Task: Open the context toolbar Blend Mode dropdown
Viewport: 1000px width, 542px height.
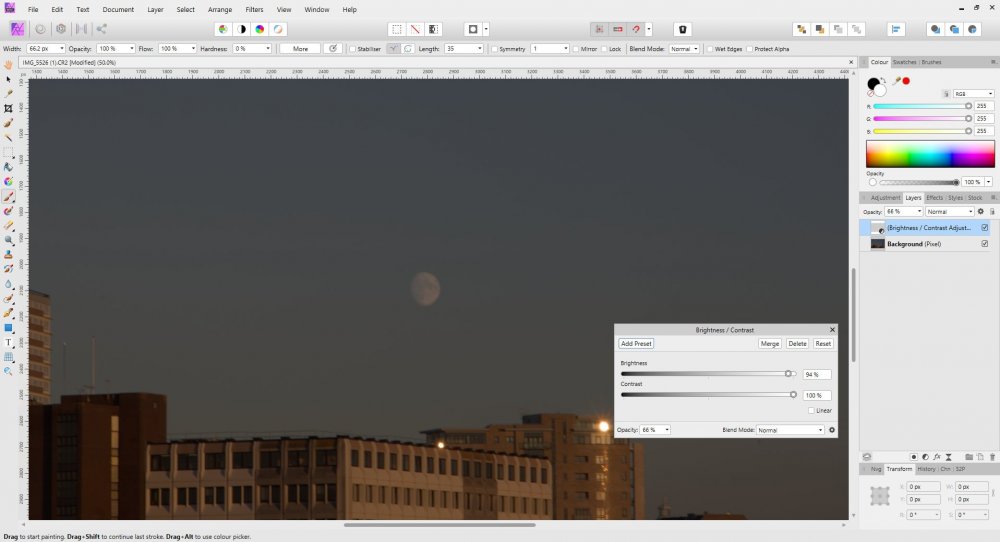Action: 684,48
